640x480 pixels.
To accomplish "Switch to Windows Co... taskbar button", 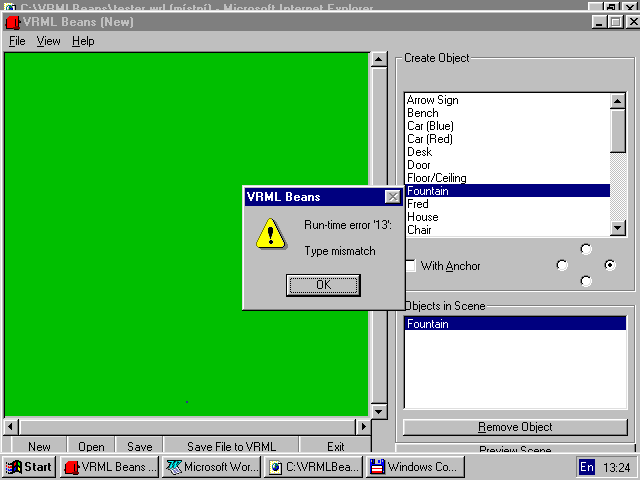I will [x=415, y=467].
